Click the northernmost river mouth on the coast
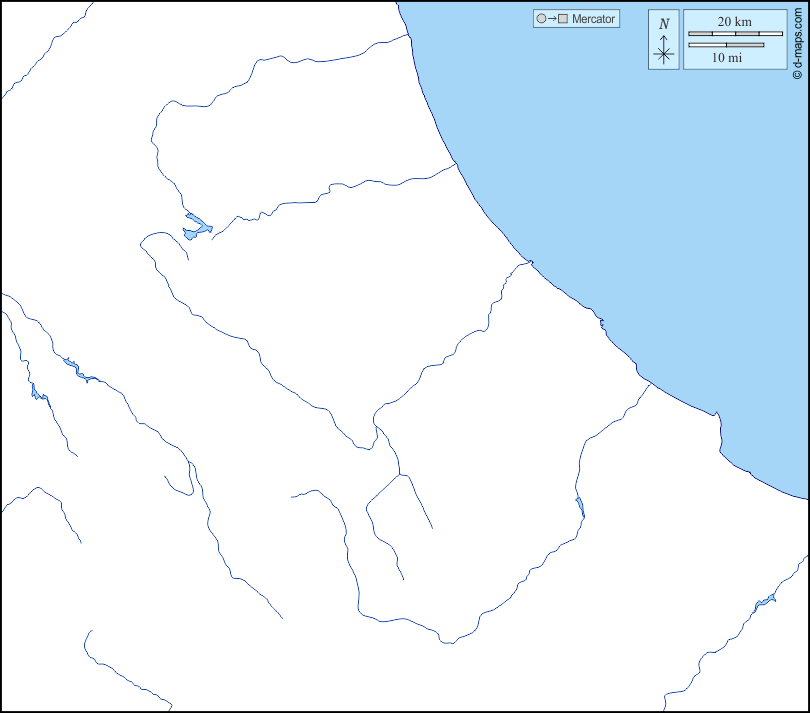 [410, 35]
